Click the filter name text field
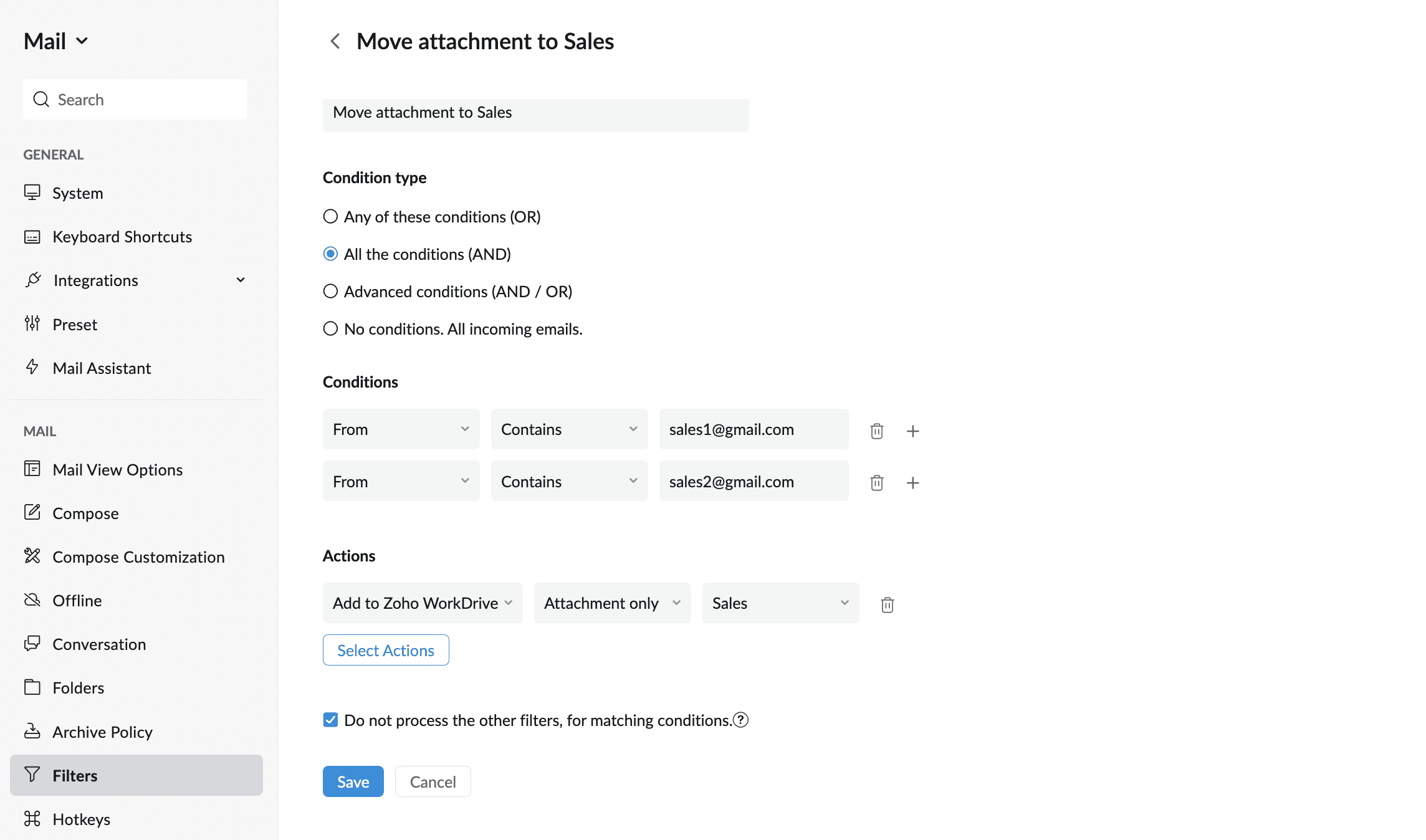Screen dimensions: 1426x840 (x=535, y=115)
